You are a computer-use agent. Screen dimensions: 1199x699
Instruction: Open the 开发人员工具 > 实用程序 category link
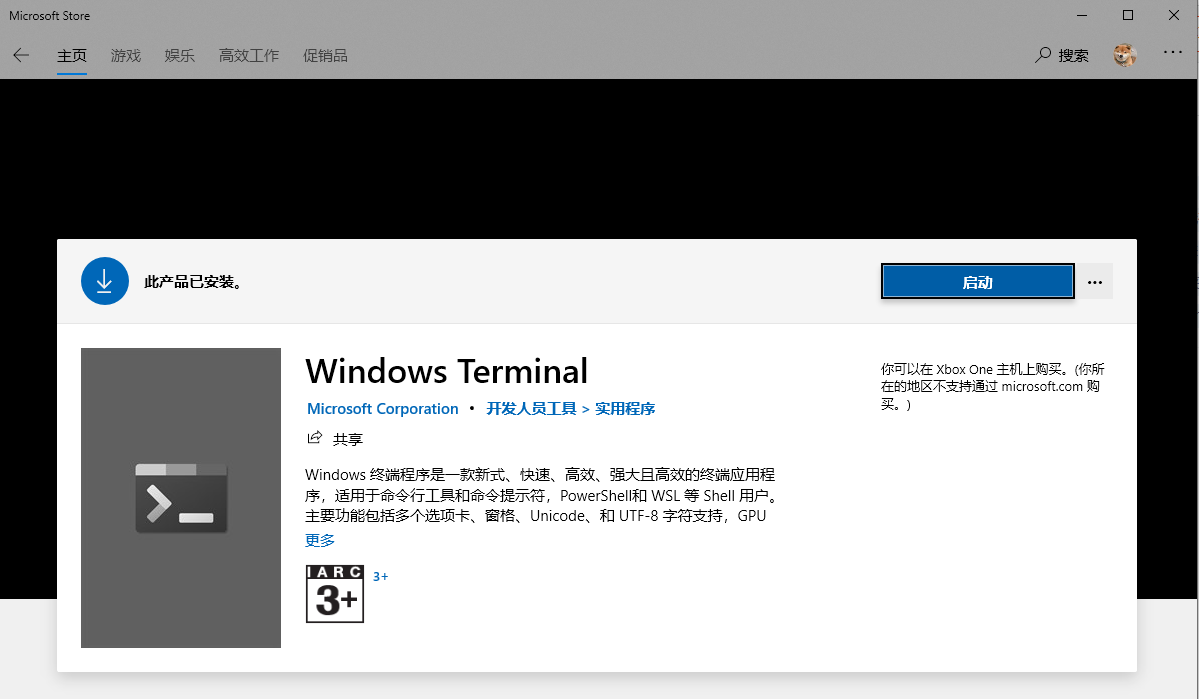[570, 408]
